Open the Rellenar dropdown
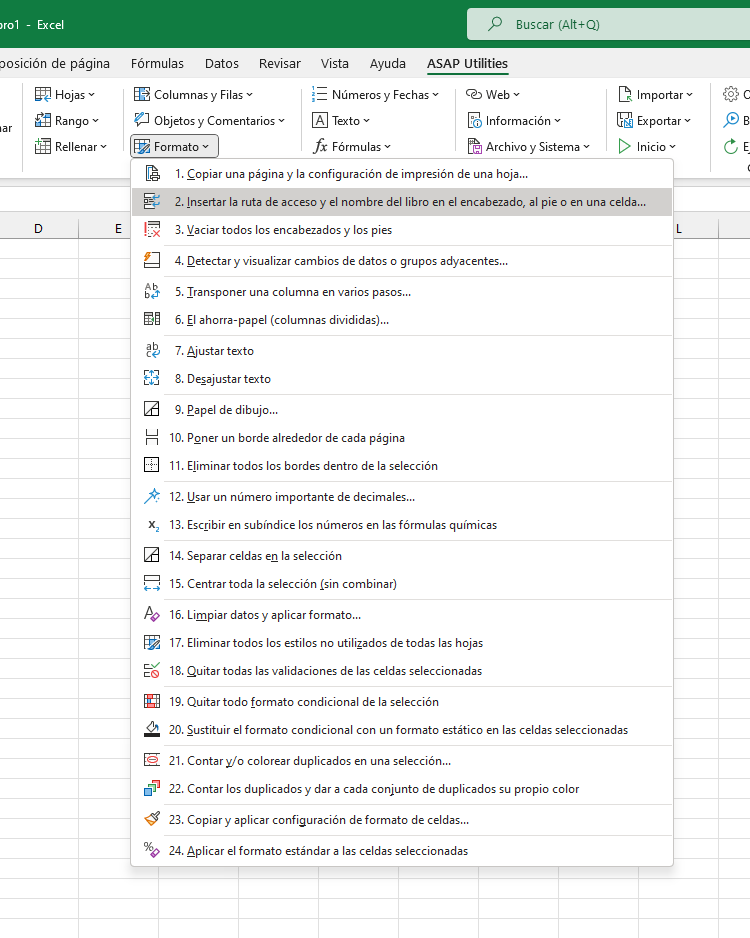750x938 pixels. [x=71, y=147]
